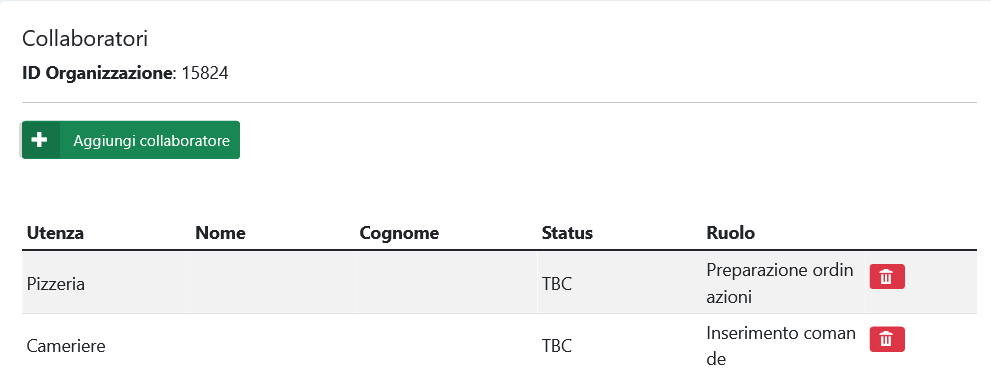This screenshot has width=991, height=370.
Task: Click the Preparazione ordinazioni role text
Action: coord(780,283)
